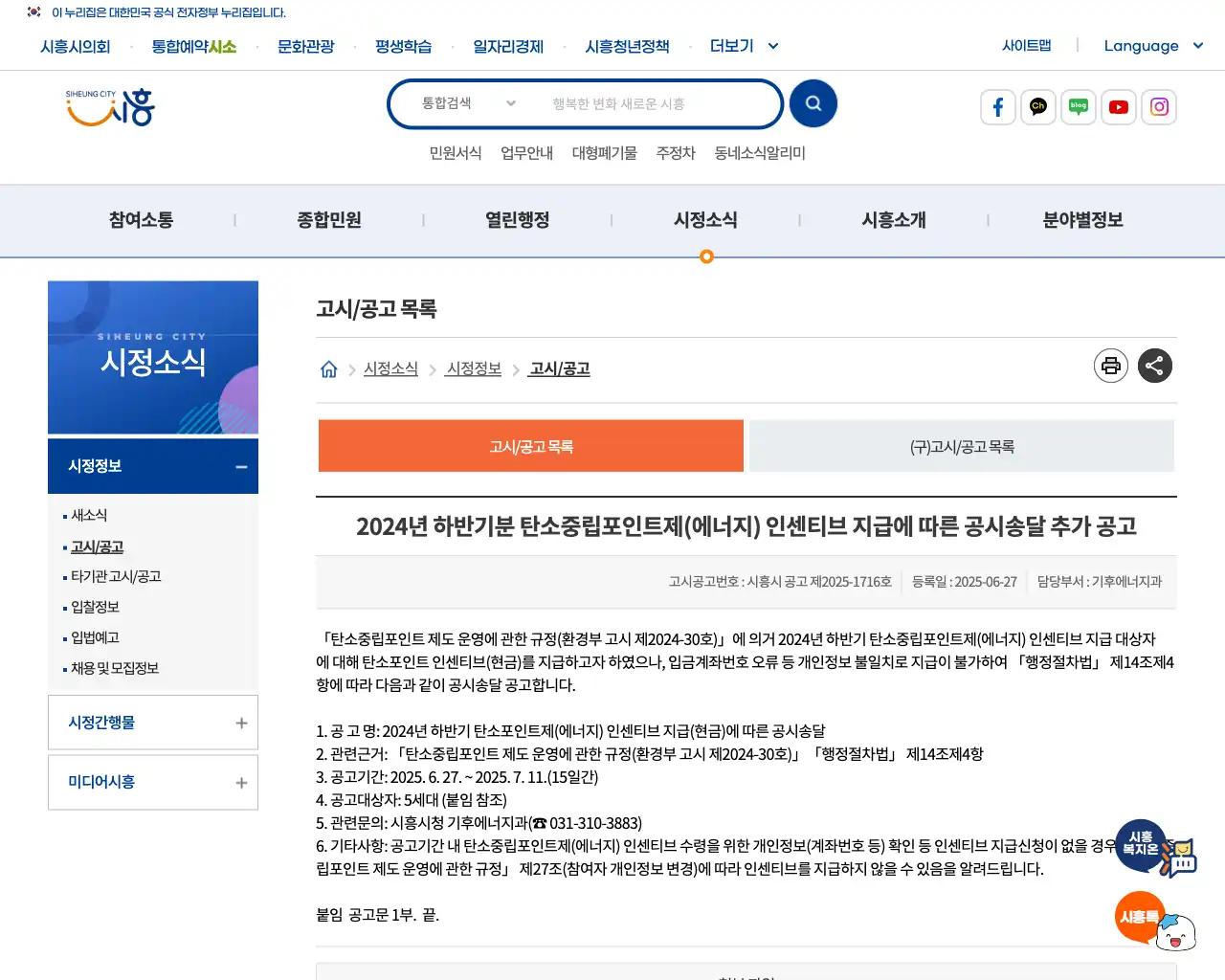Click the 고시/공고 breadcrumb link
1225x980 pixels.
pos(560,368)
